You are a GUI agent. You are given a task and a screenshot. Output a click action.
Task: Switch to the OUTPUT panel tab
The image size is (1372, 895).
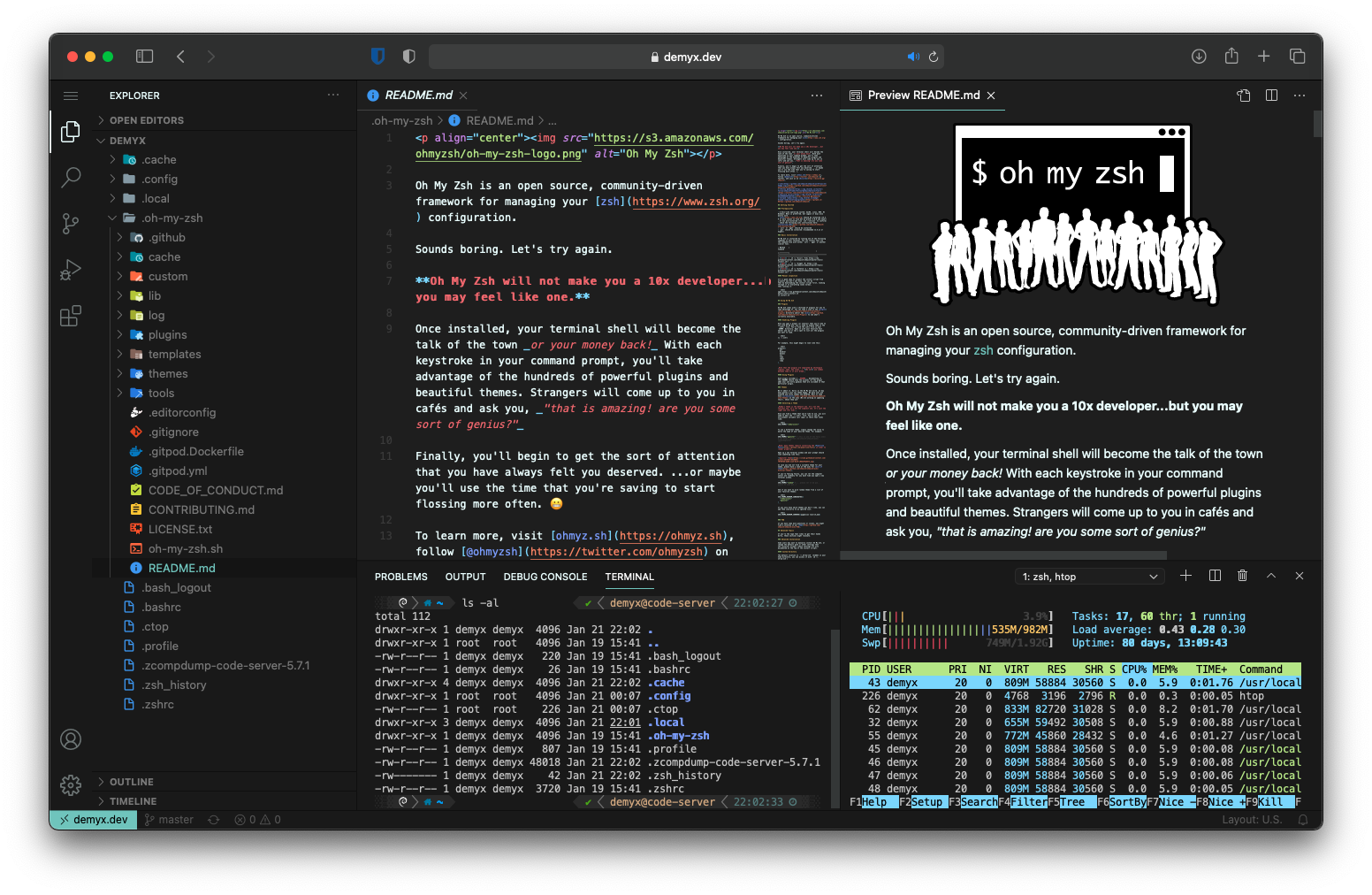point(465,577)
